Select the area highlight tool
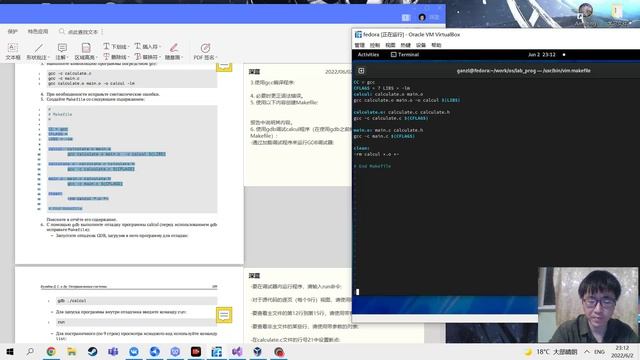 [x=85, y=51]
